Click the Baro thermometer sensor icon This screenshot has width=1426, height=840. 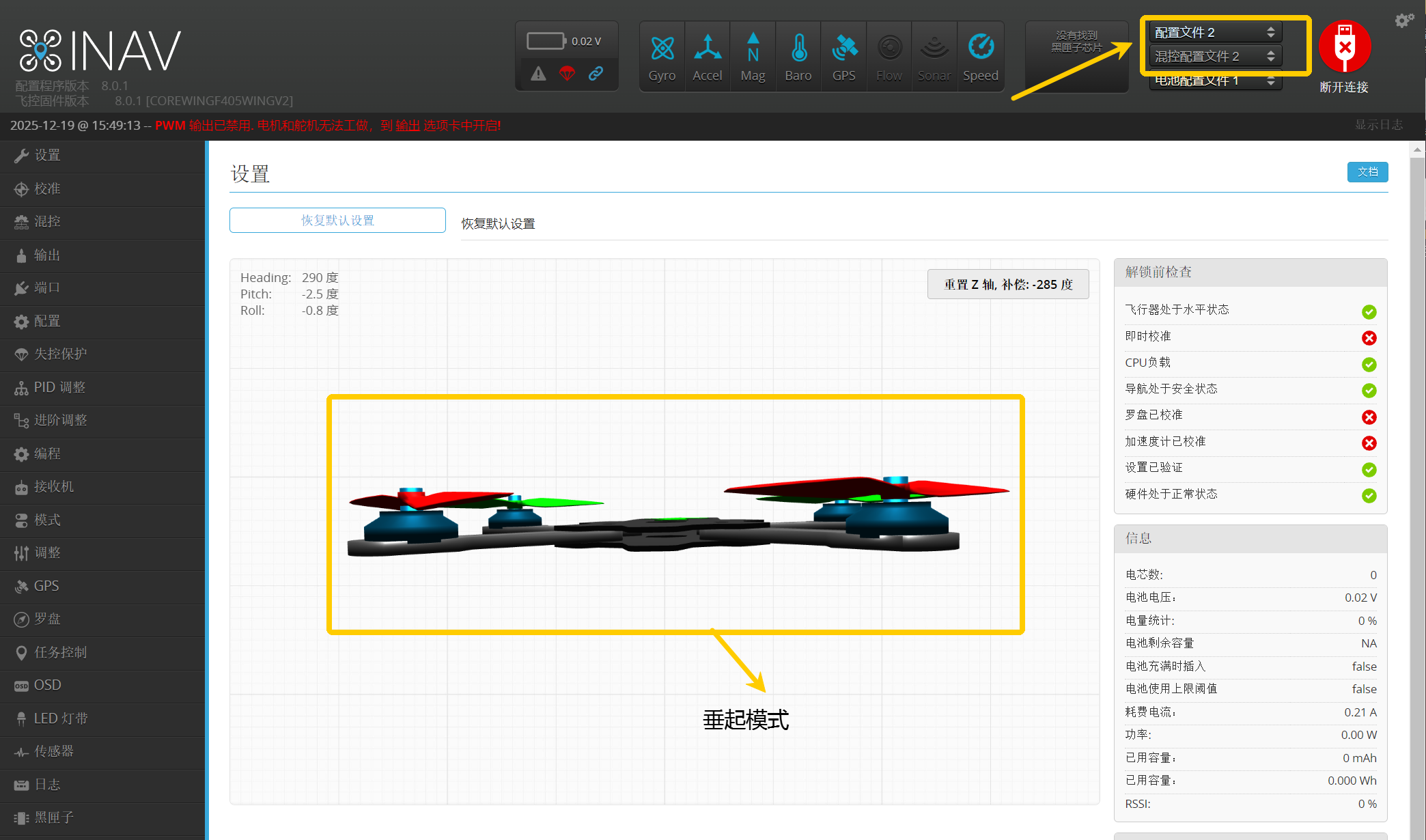tap(798, 49)
